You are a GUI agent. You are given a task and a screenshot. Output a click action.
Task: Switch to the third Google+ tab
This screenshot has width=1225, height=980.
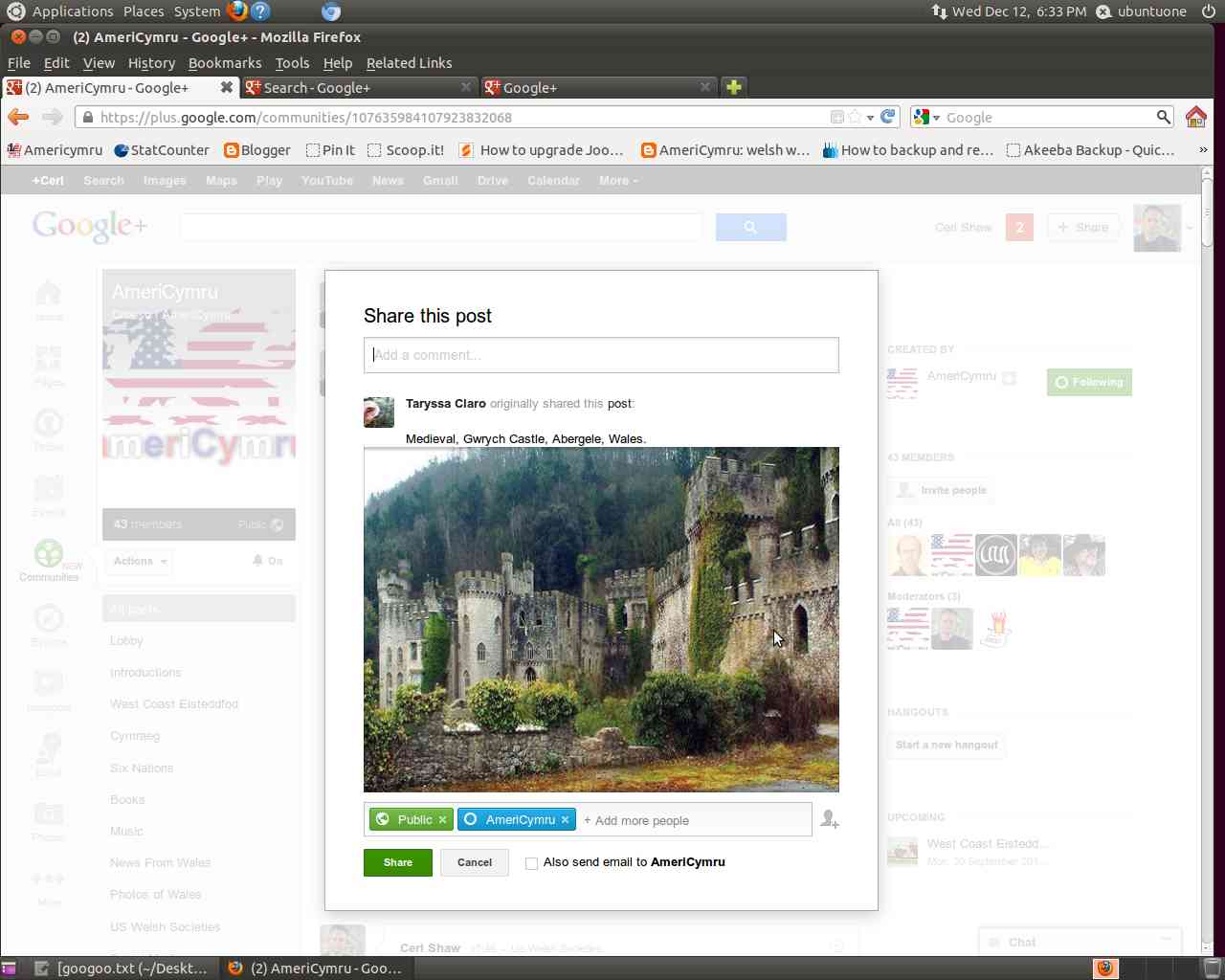(x=598, y=87)
